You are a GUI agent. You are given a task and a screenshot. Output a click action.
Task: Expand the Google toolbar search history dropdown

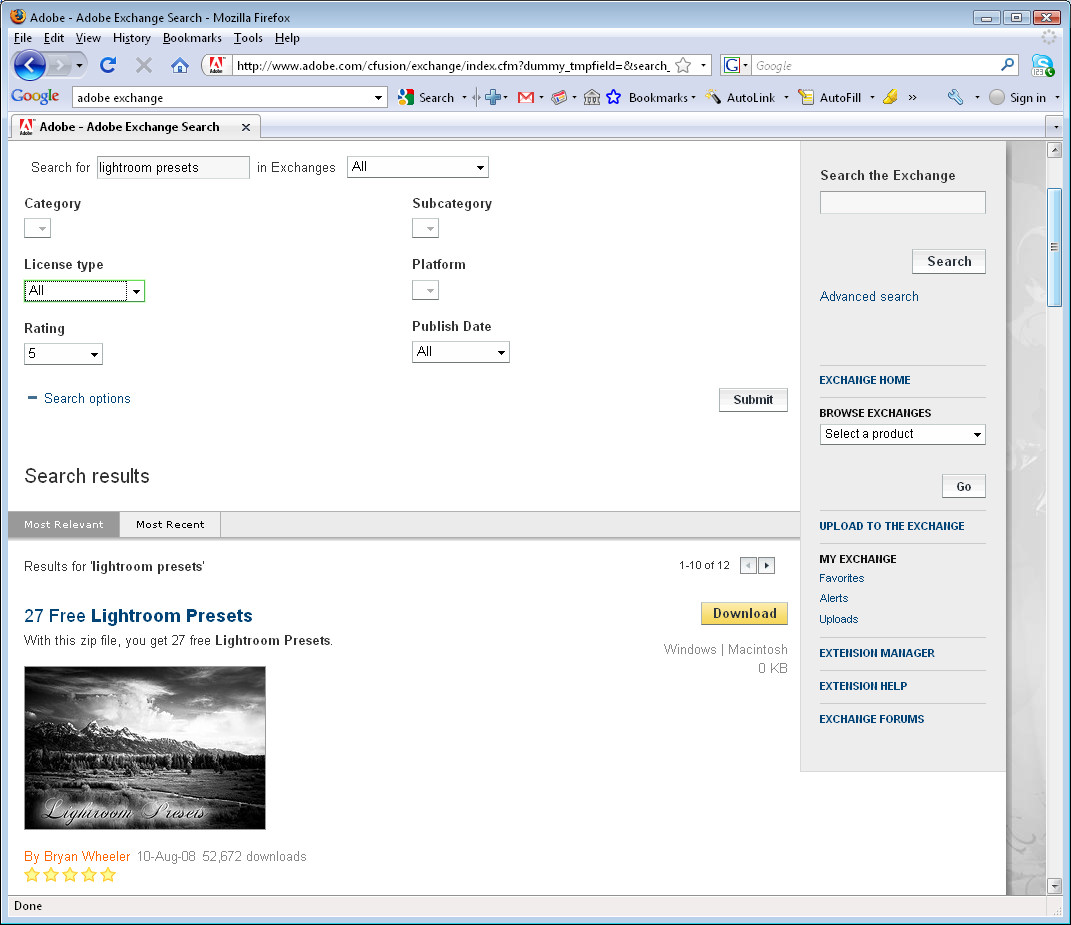pos(378,98)
